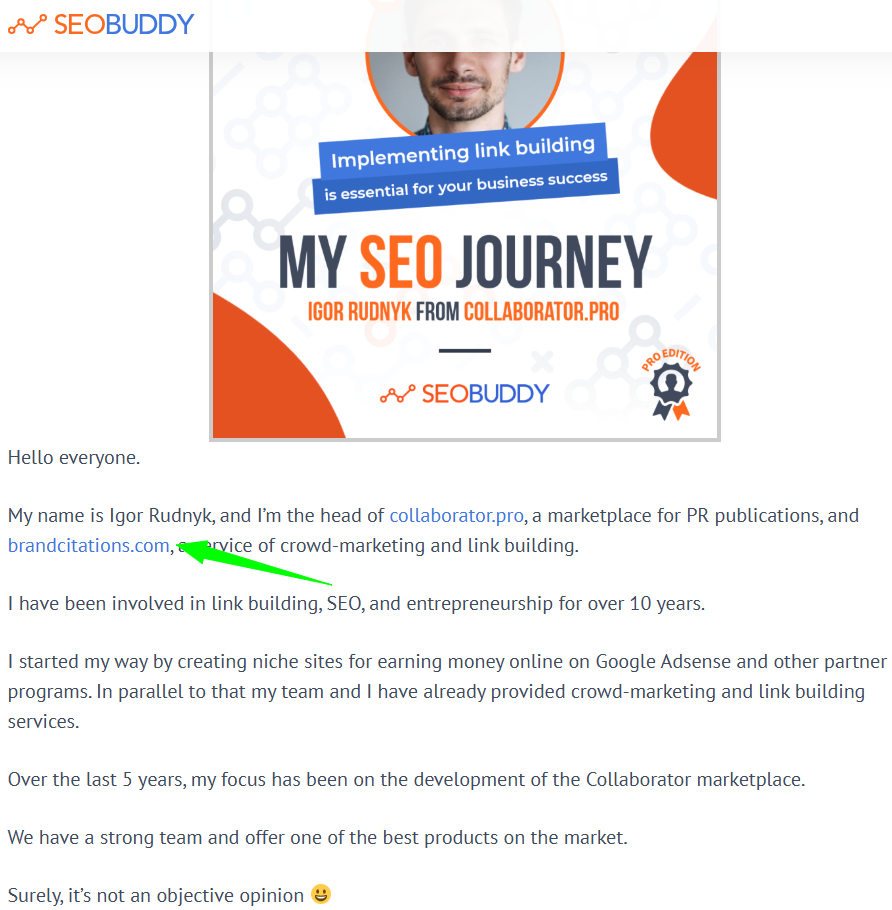Click the is essential for your business success ribbon

465,186
